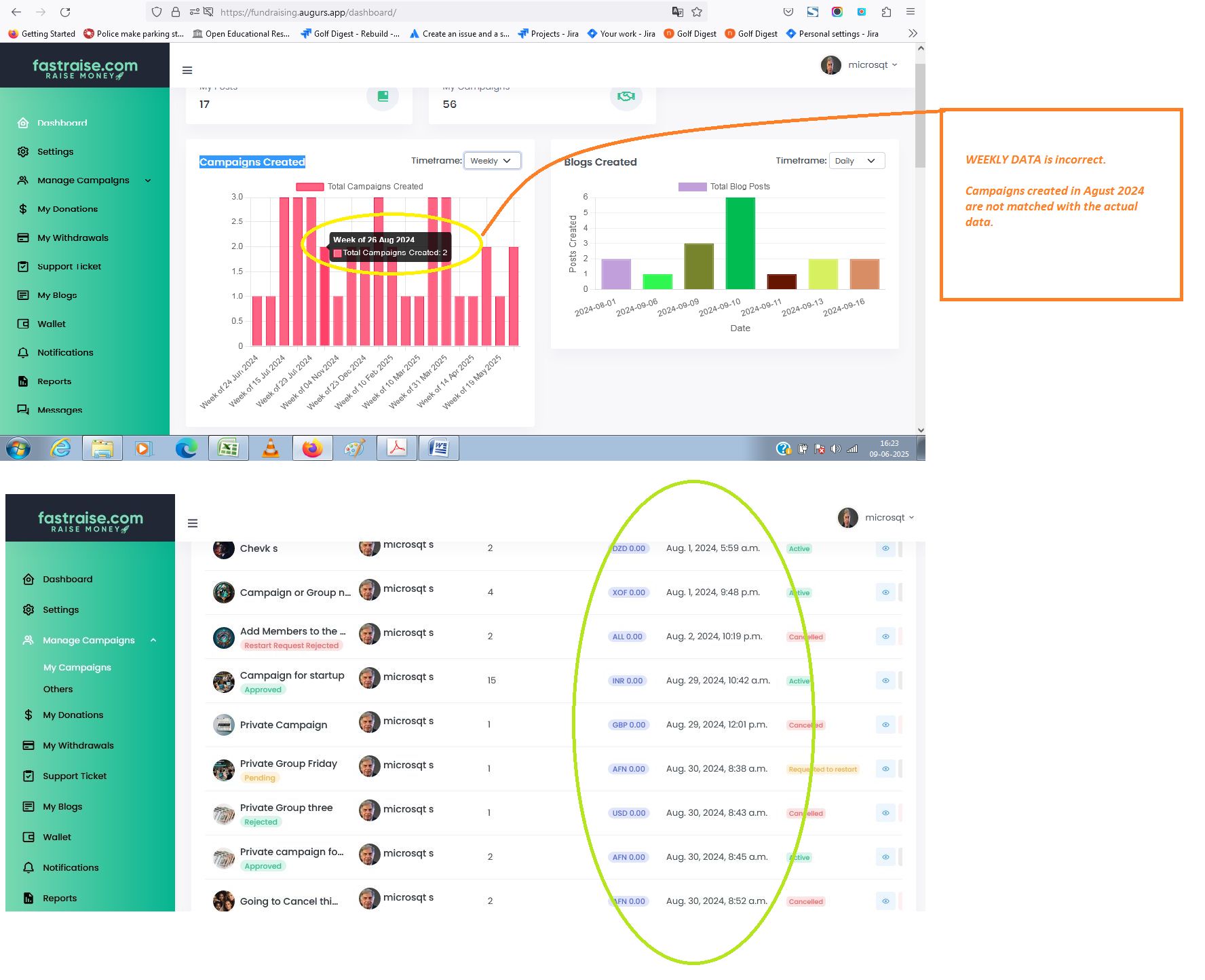Open the Your work - Jira bookmark

[621, 33]
